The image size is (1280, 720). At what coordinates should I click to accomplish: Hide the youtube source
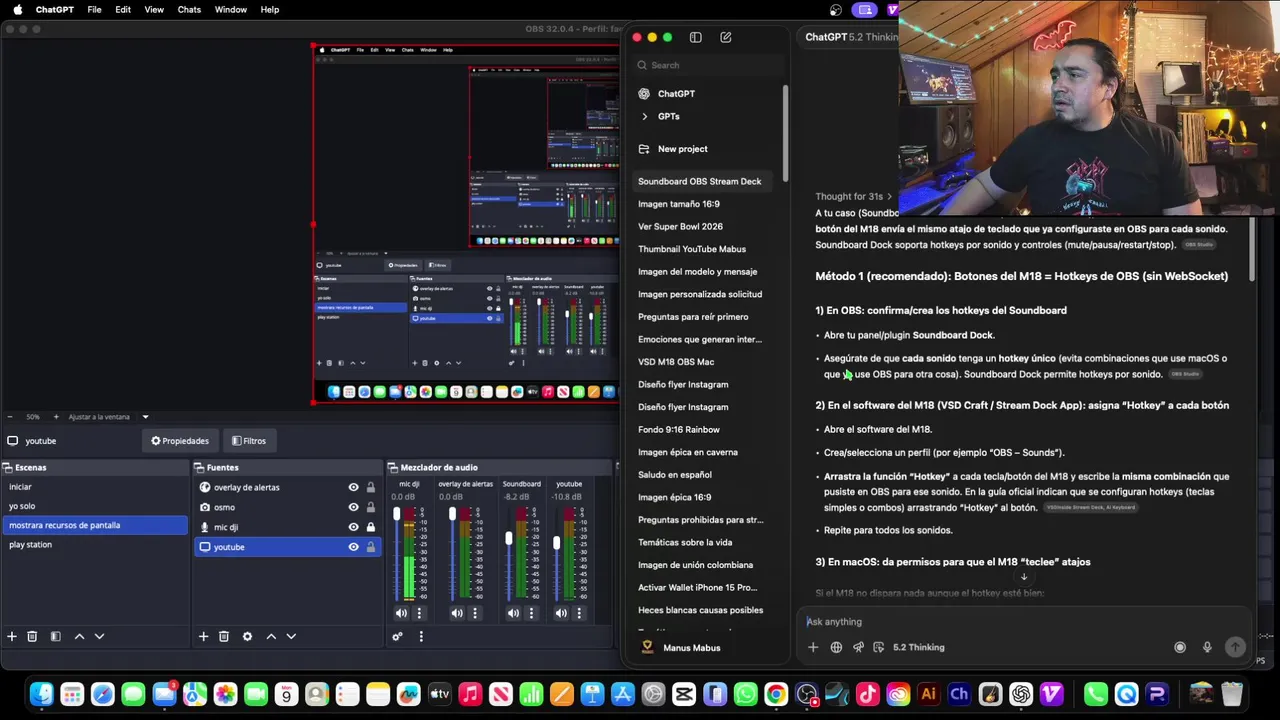(x=353, y=547)
